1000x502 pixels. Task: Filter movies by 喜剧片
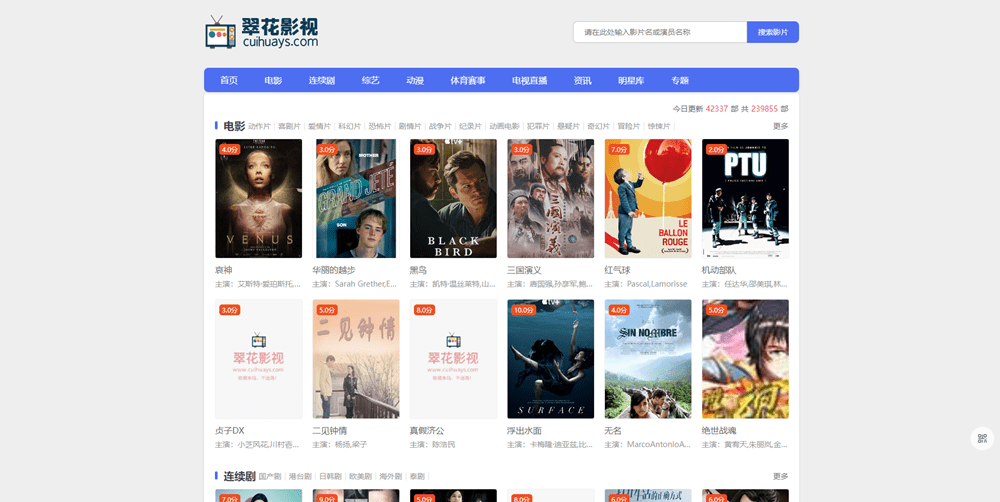pyautogui.click(x=290, y=126)
